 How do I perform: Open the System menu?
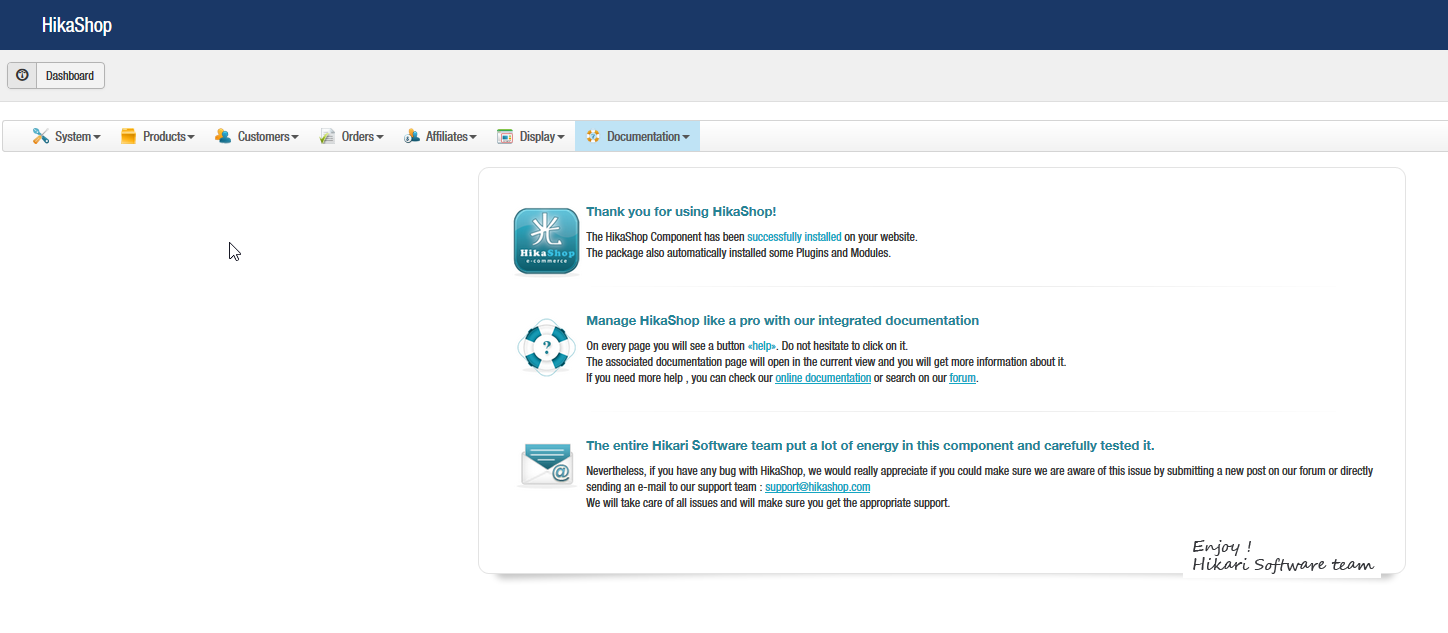coord(66,137)
